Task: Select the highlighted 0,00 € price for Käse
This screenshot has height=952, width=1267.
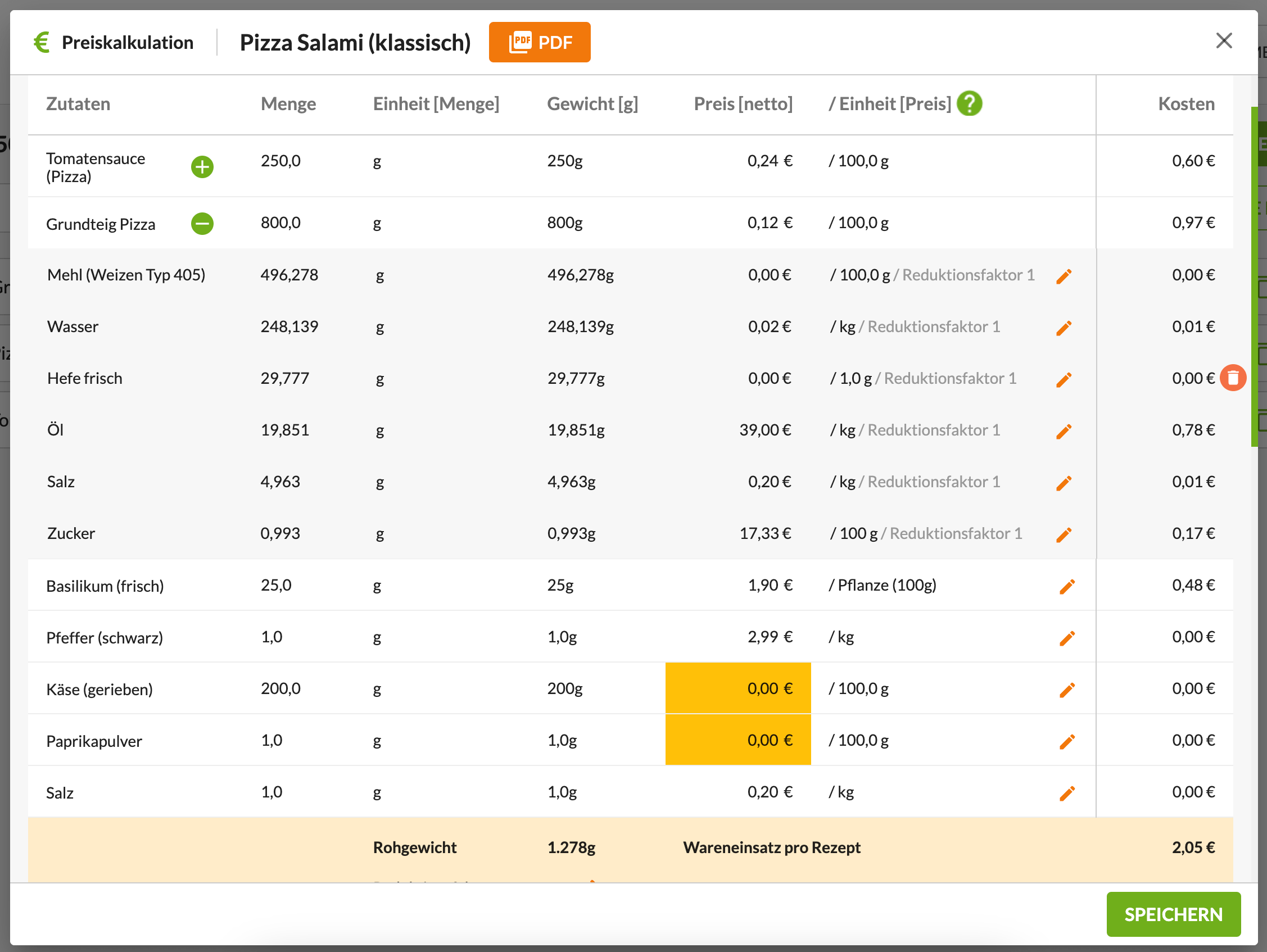Action: [737, 688]
